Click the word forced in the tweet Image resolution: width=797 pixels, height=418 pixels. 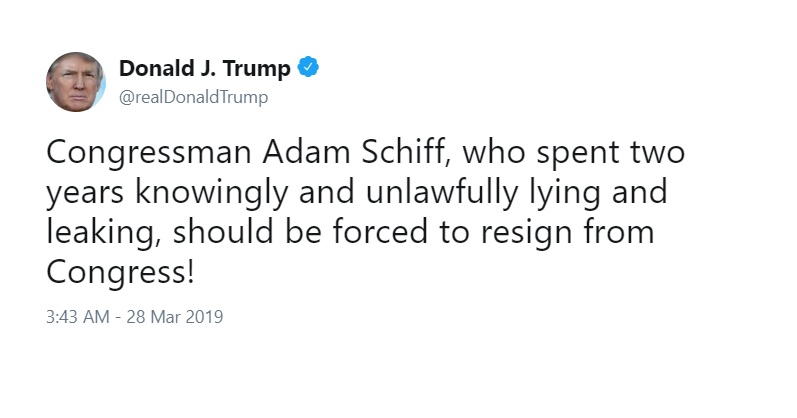(380, 231)
